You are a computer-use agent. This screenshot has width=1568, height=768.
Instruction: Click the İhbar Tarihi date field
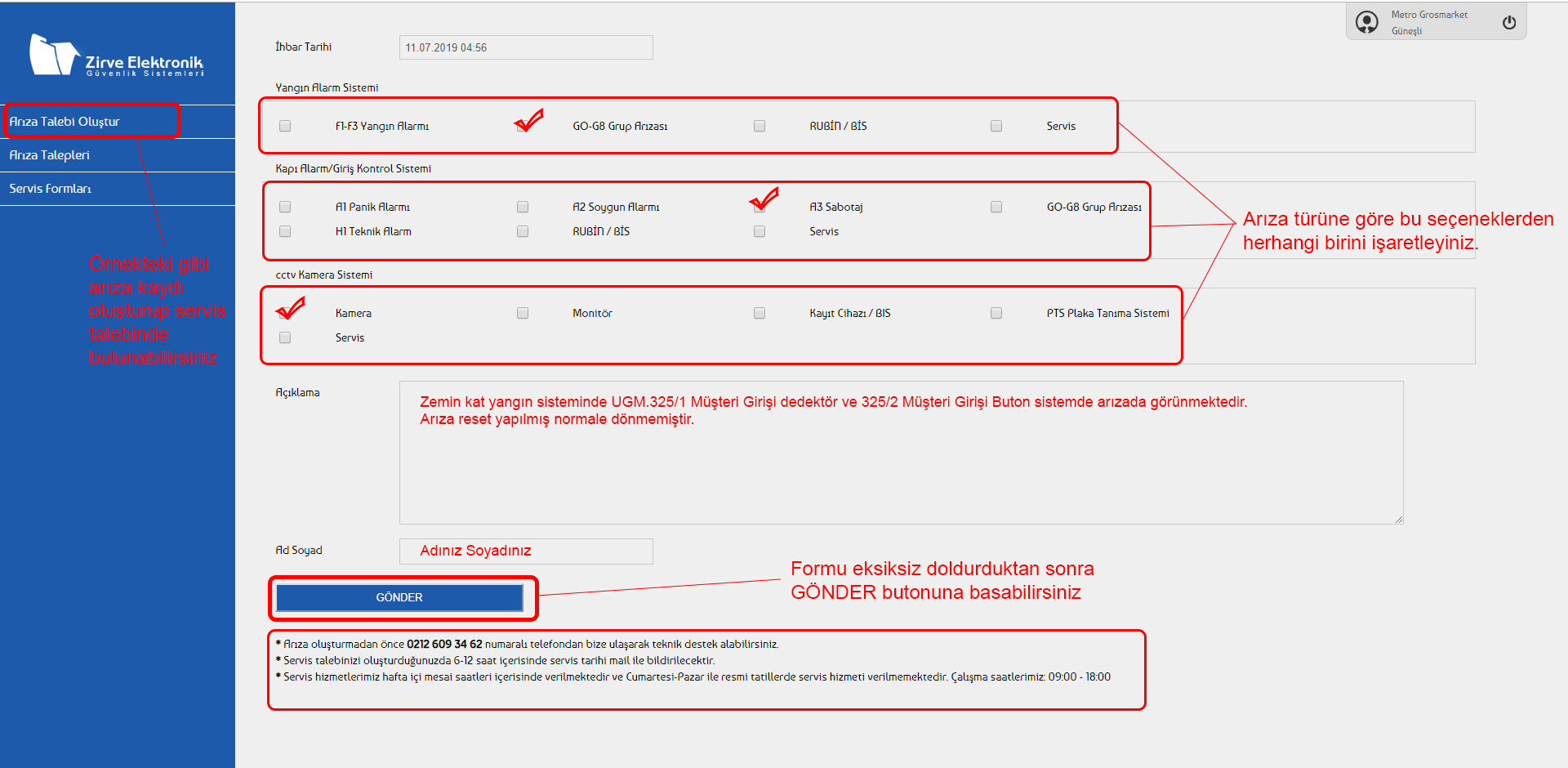pos(526,47)
